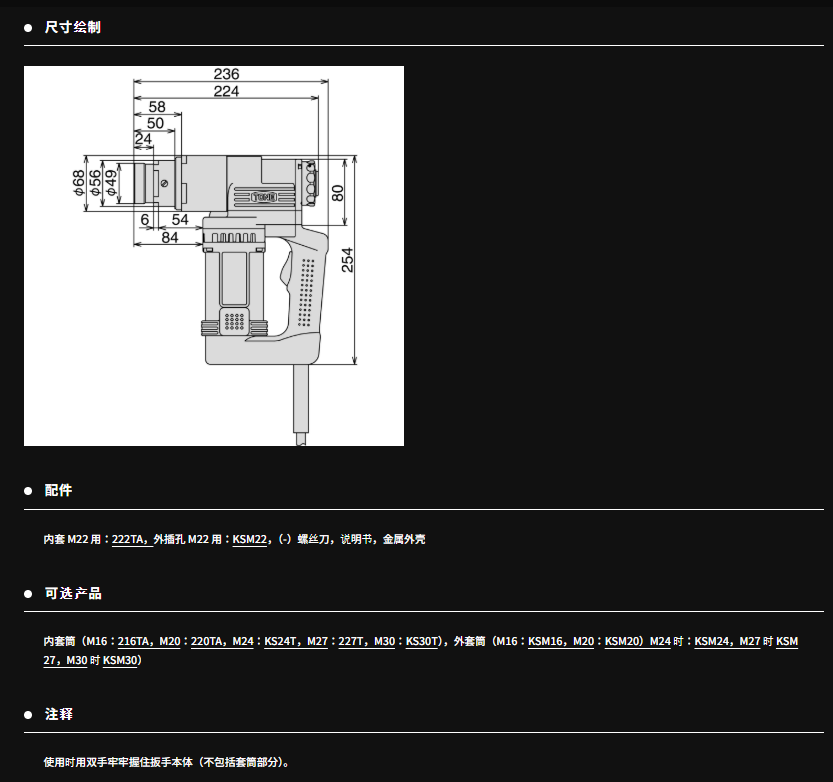Click the 注释 section heading

[x=59, y=715]
